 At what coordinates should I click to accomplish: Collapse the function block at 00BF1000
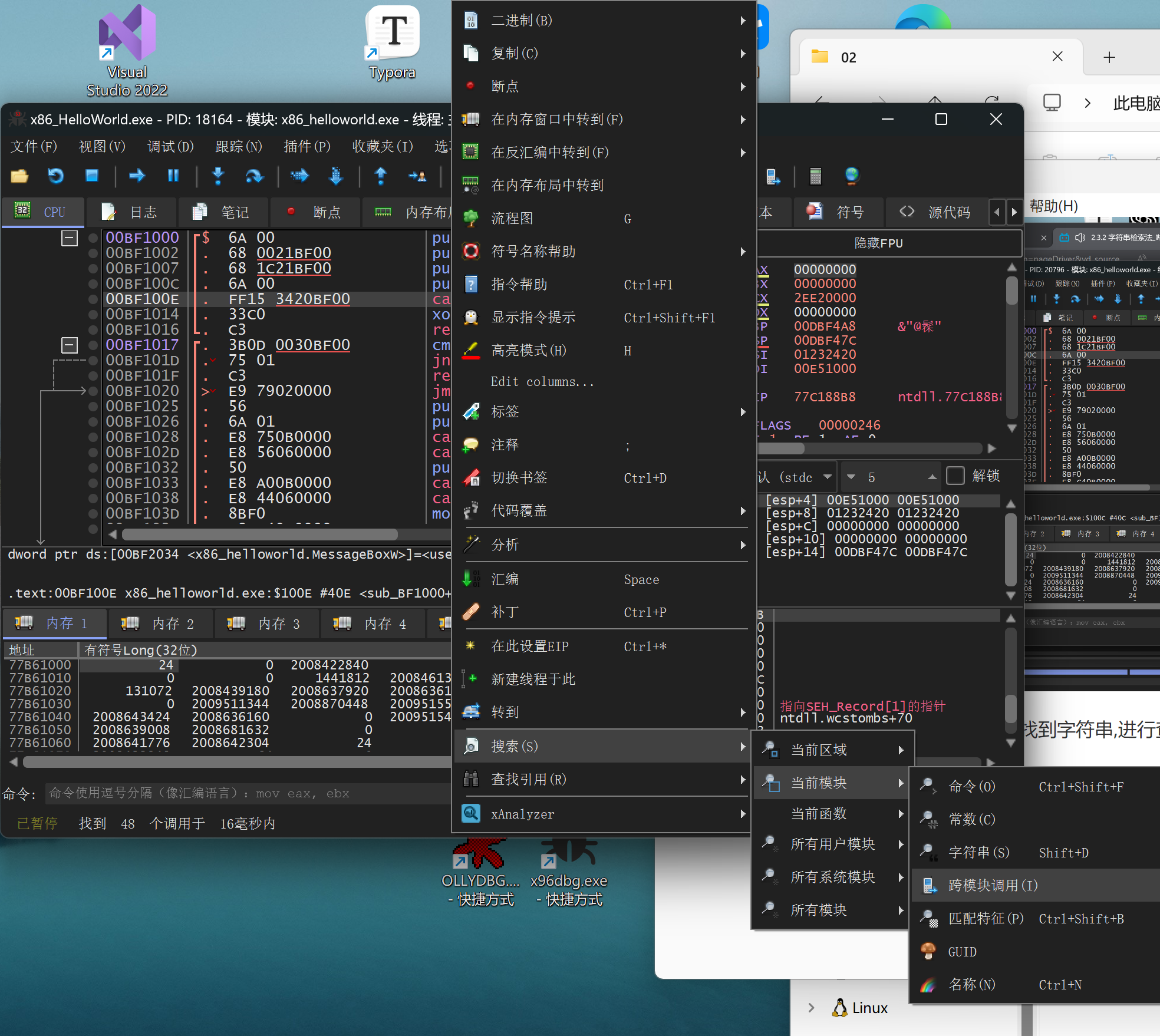(x=70, y=238)
